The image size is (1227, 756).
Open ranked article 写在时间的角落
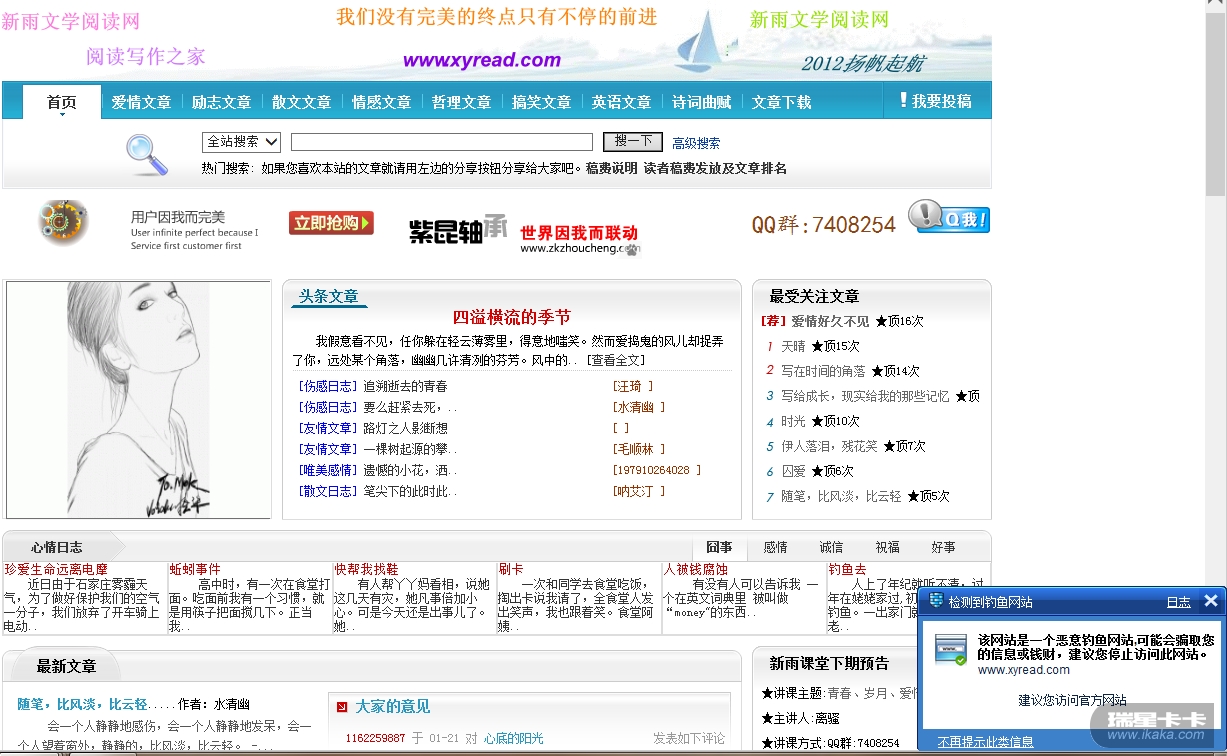823,371
